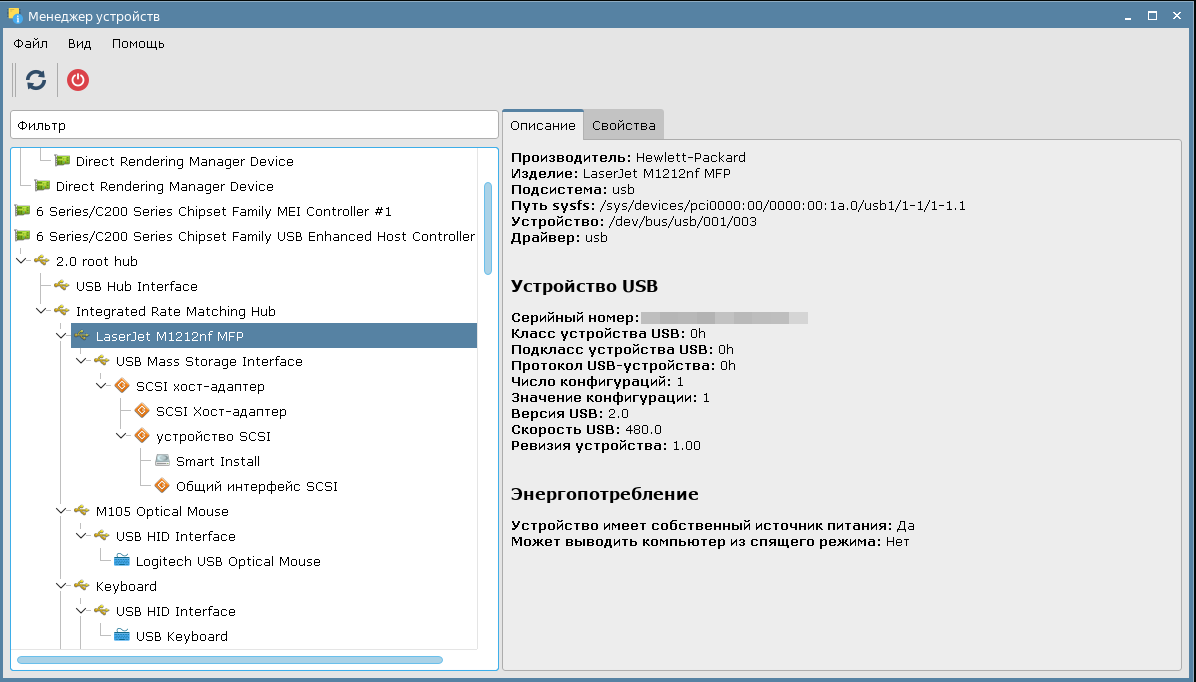Viewport: 1196px width, 682px height.
Task: Select the USB Mass Storage Interface item
Action: 208,361
